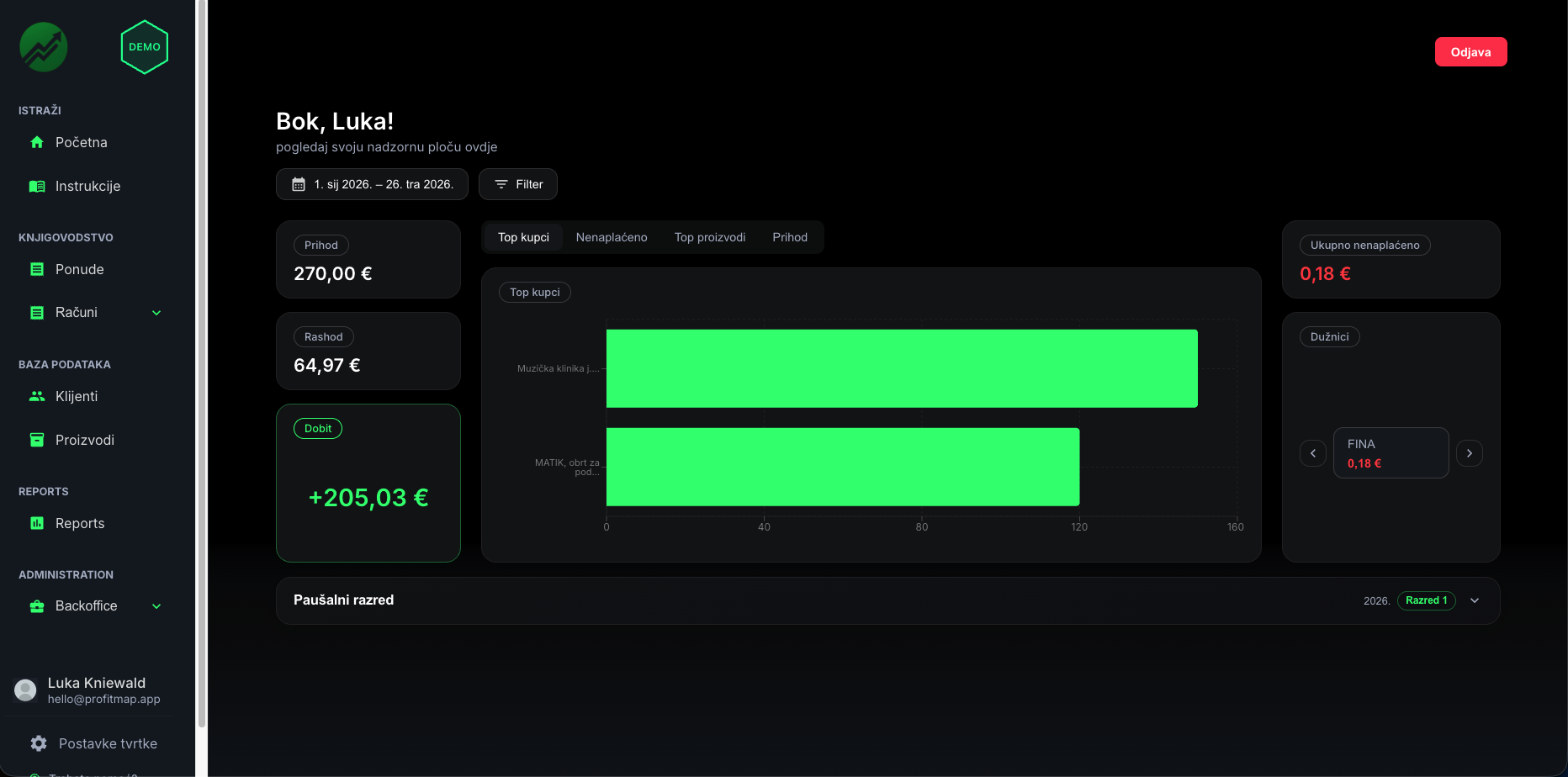The width and height of the screenshot is (1568, 777).
Task: Click the Ponude invoice icon
Action: [37, 269]
